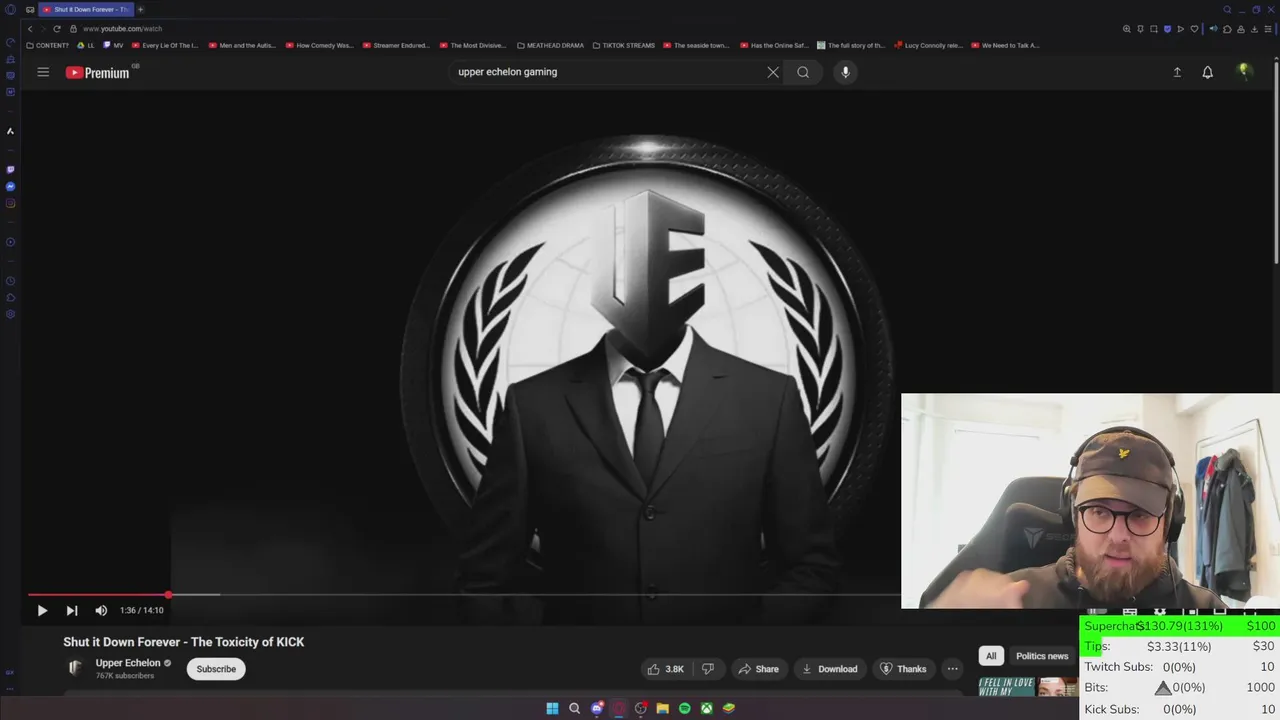Screen dimensions: 1280x720
Task: Open 'Every Lie Of The I...' bookmark
Action: point(165,45)
